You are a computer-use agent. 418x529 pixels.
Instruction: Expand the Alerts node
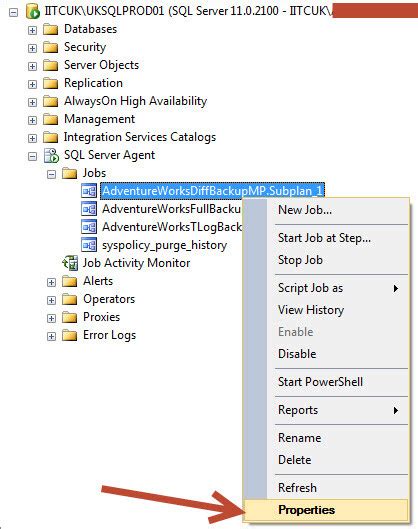click(51, 282)
